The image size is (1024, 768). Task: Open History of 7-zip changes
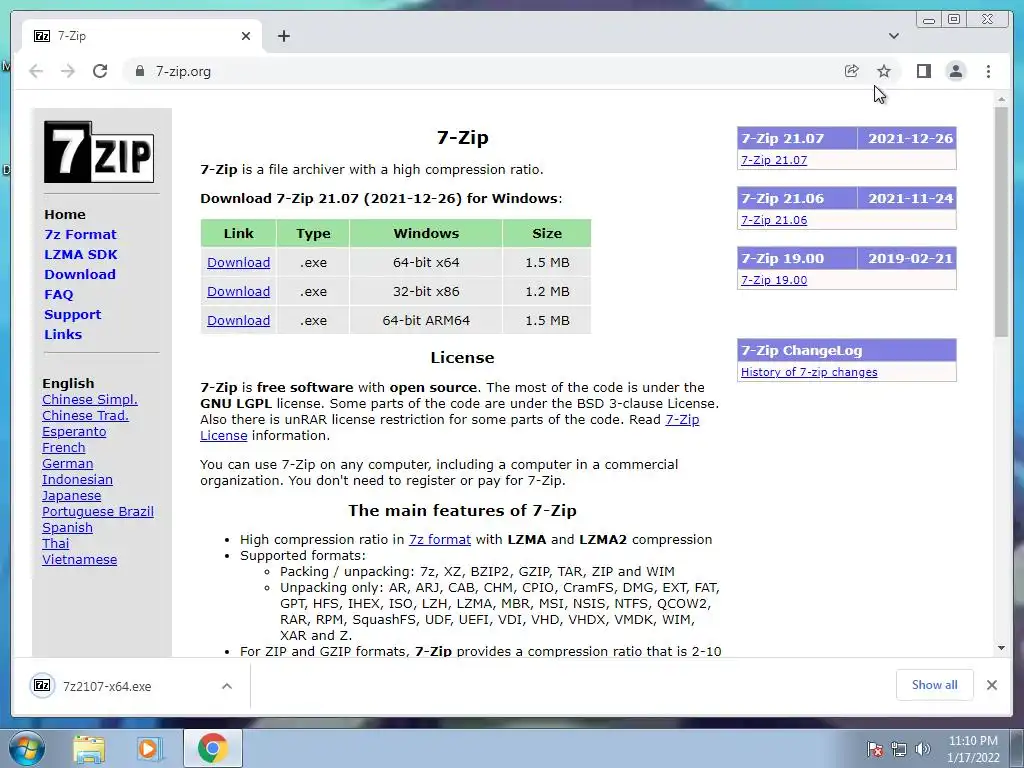(x=809, y=372)
